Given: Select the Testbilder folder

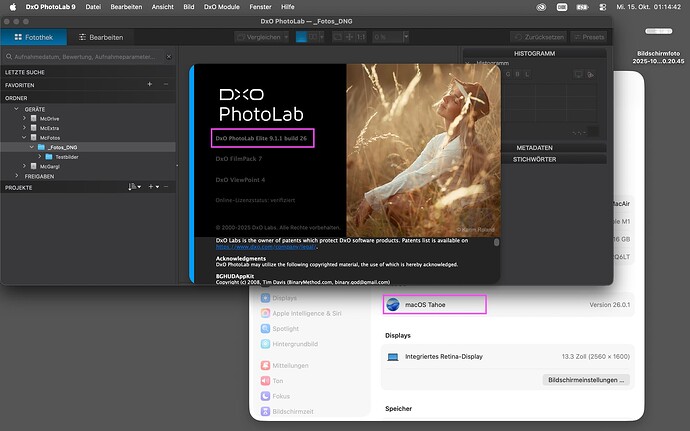Looking at the screenshot, I should (67, 157).
